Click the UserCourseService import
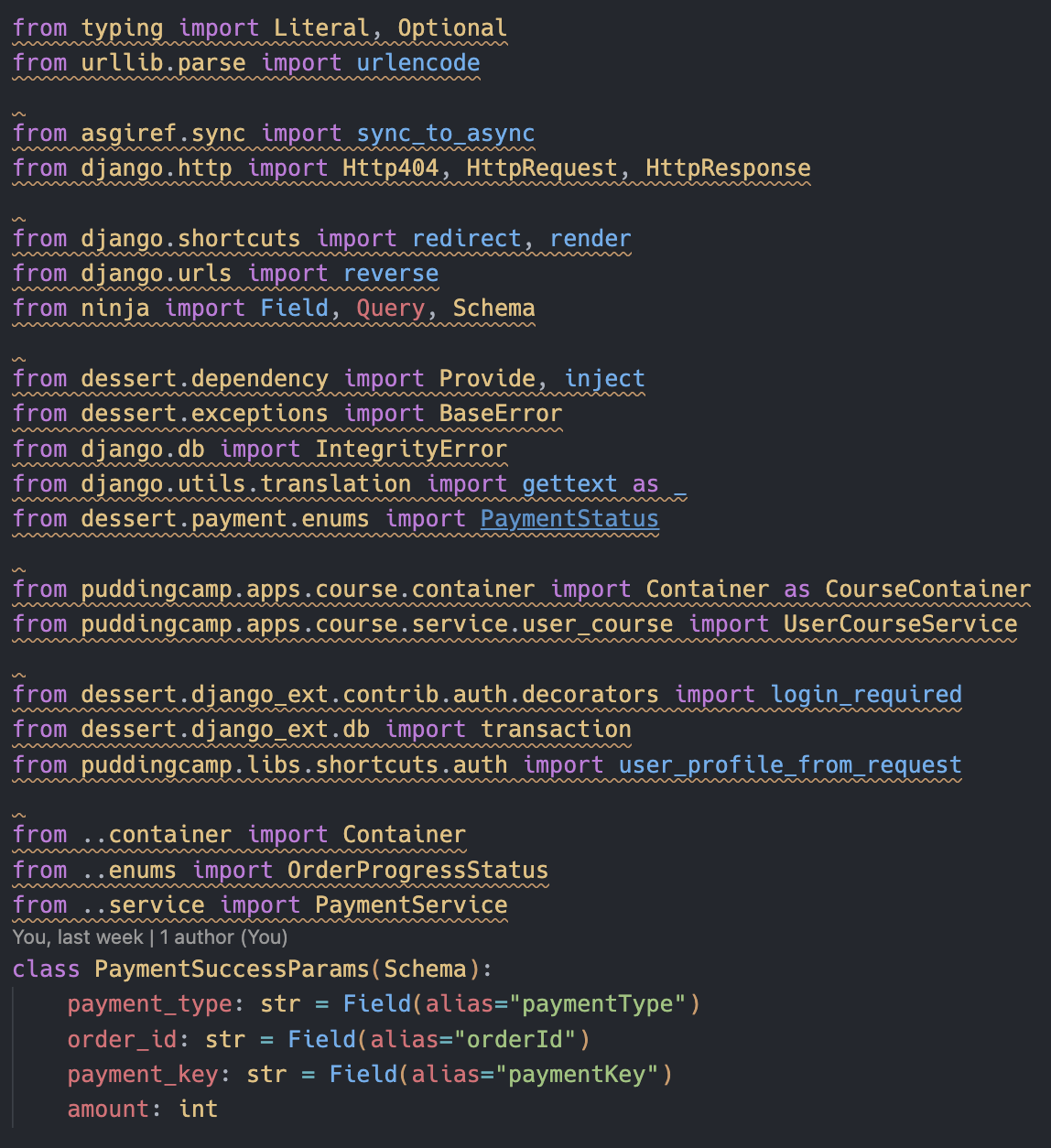The image size is (1051, 1148). pyautogui.click(x=900, y=624)
